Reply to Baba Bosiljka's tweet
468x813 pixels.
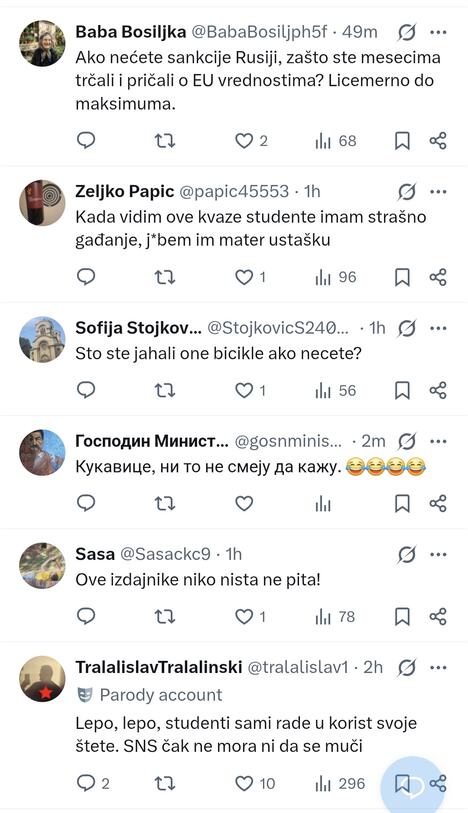86,141
